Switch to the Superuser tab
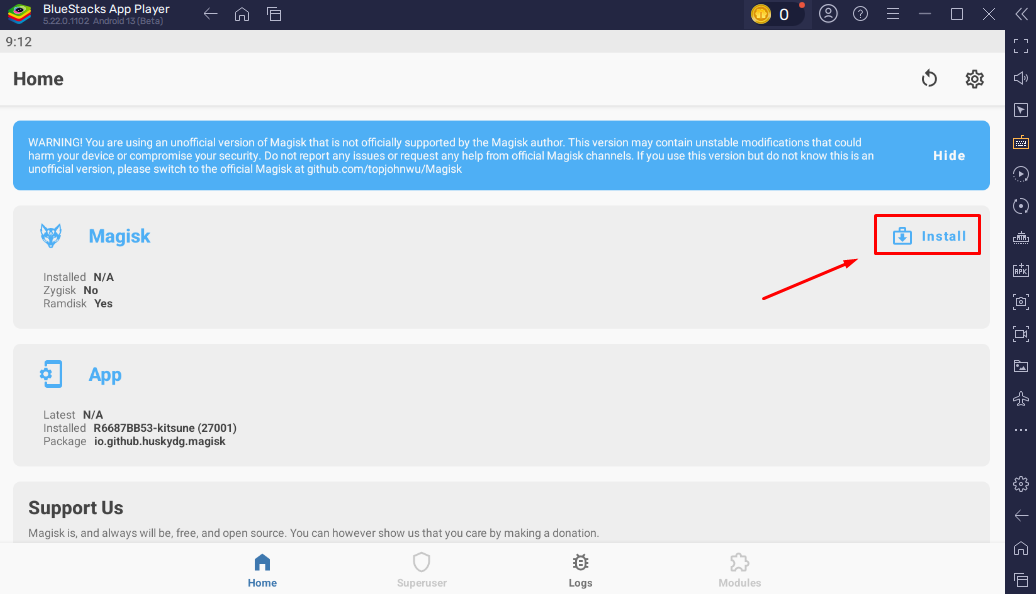1036x594 pixels. pyautogui.click(x=422, y=570)
